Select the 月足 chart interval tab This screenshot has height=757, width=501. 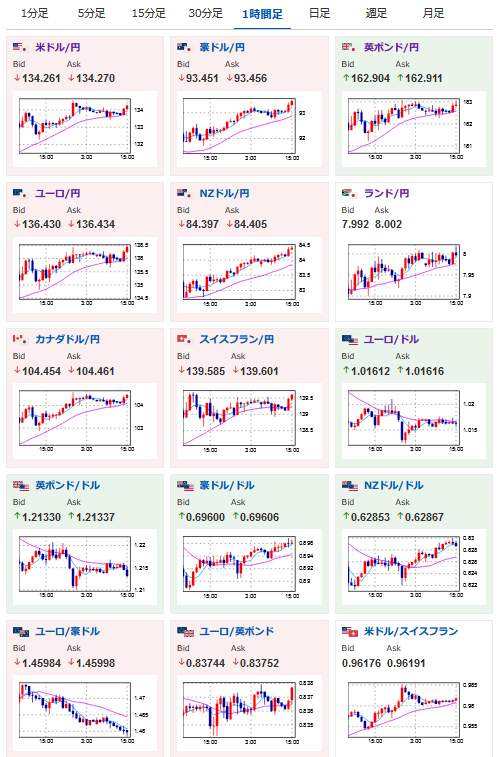433,14
